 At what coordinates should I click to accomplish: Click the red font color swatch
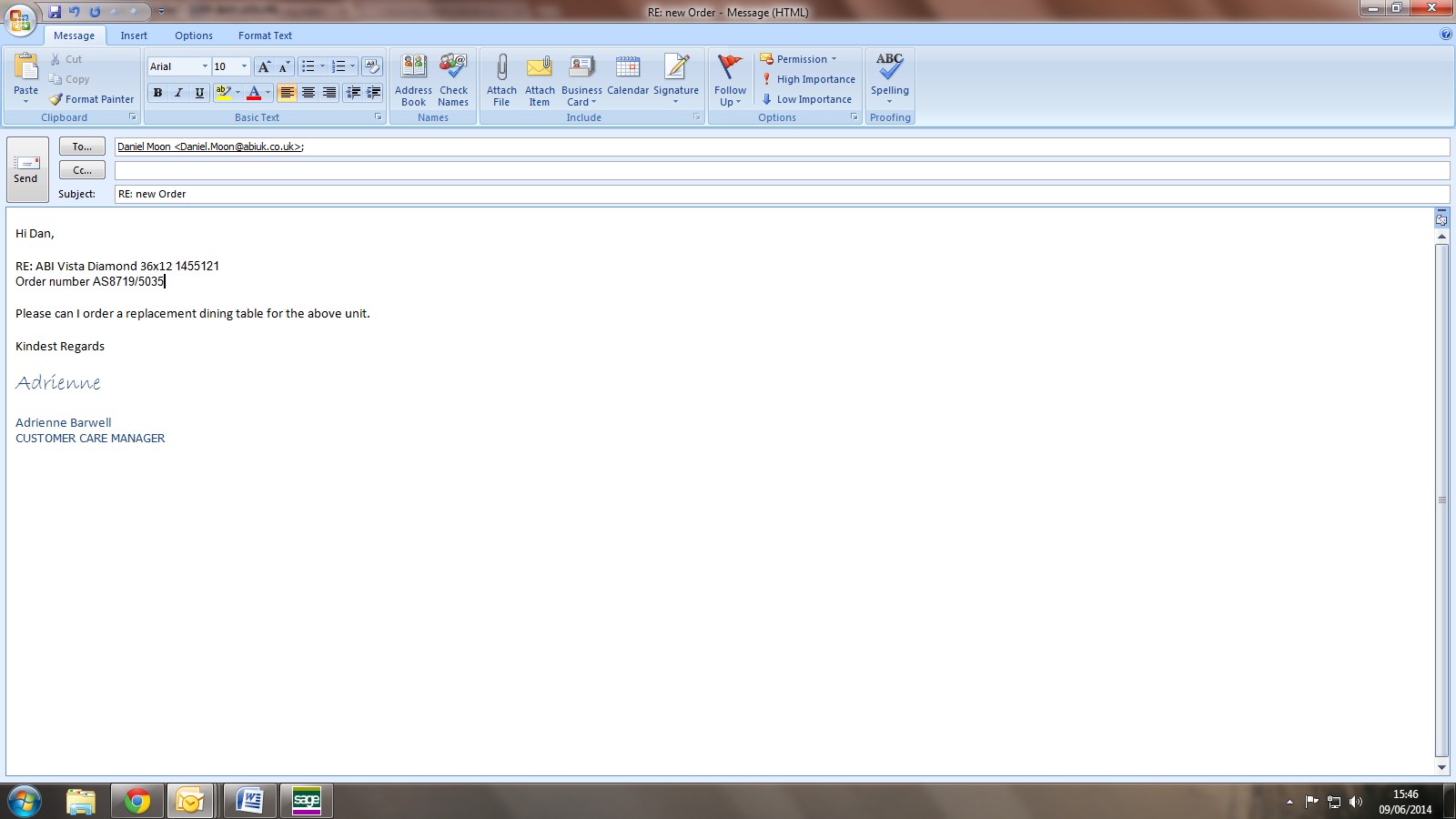(x=254, y=93)
